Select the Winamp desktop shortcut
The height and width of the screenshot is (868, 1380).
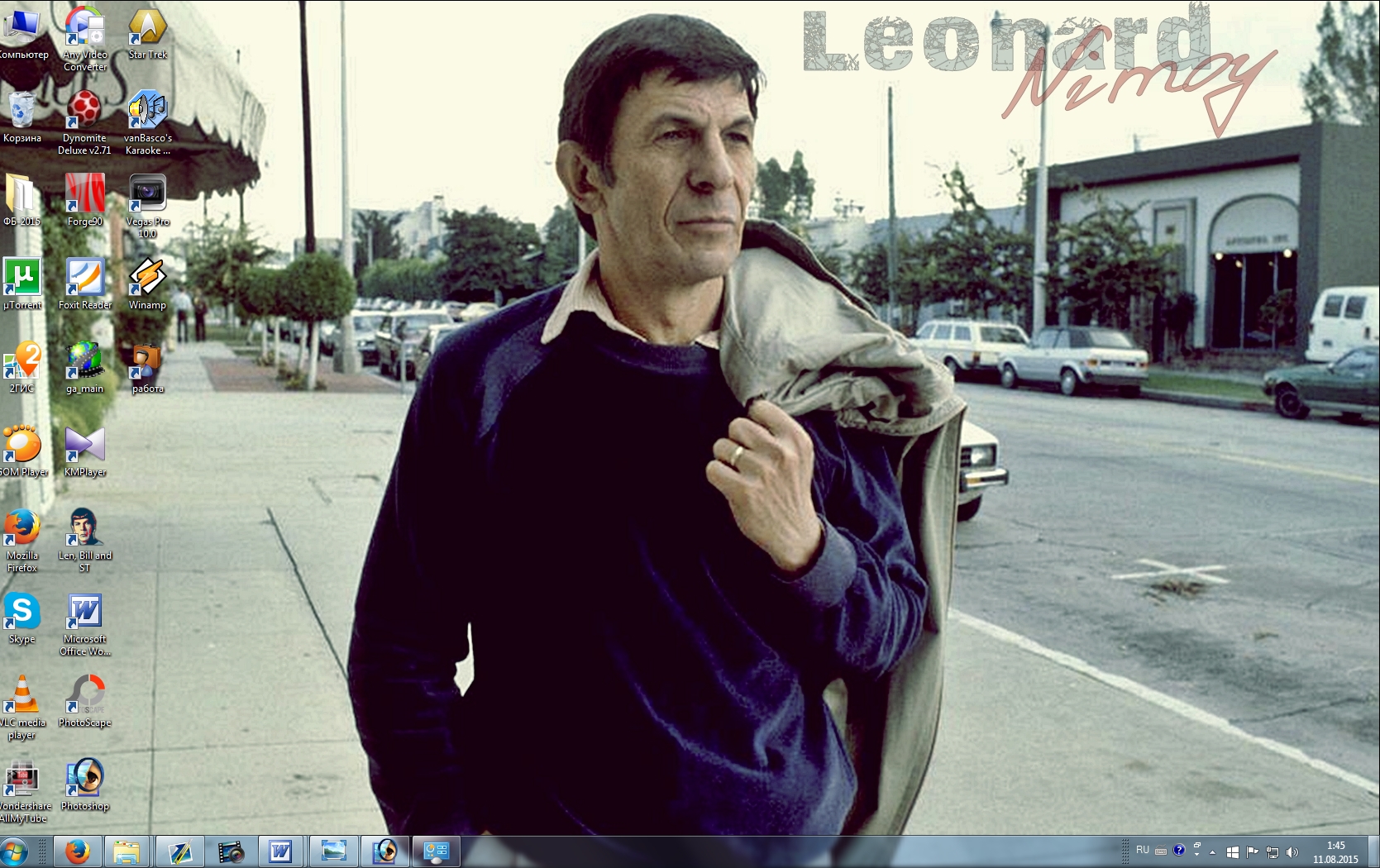click(148, 284)
